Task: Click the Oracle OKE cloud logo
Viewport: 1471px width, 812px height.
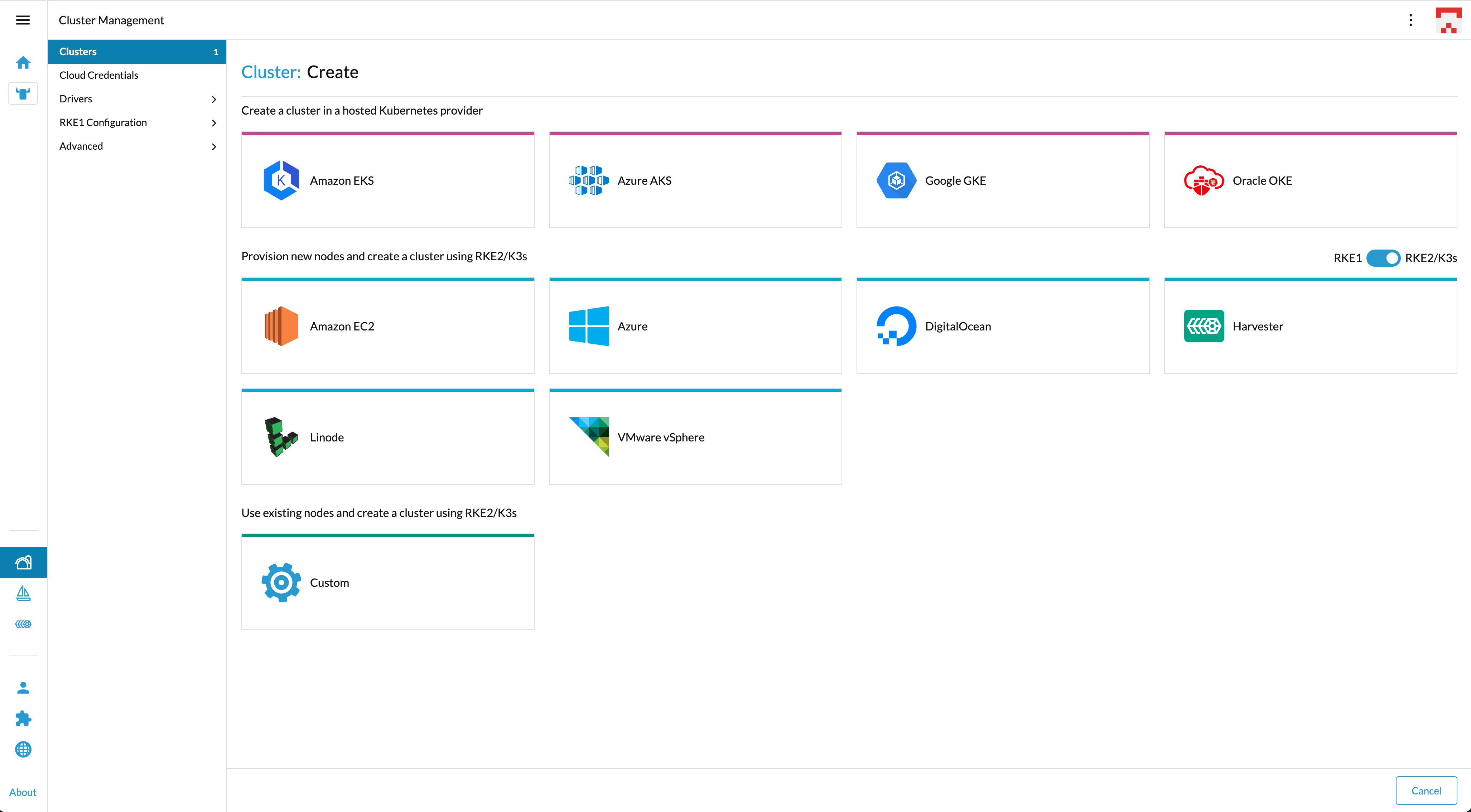Action: (1204, 180)
